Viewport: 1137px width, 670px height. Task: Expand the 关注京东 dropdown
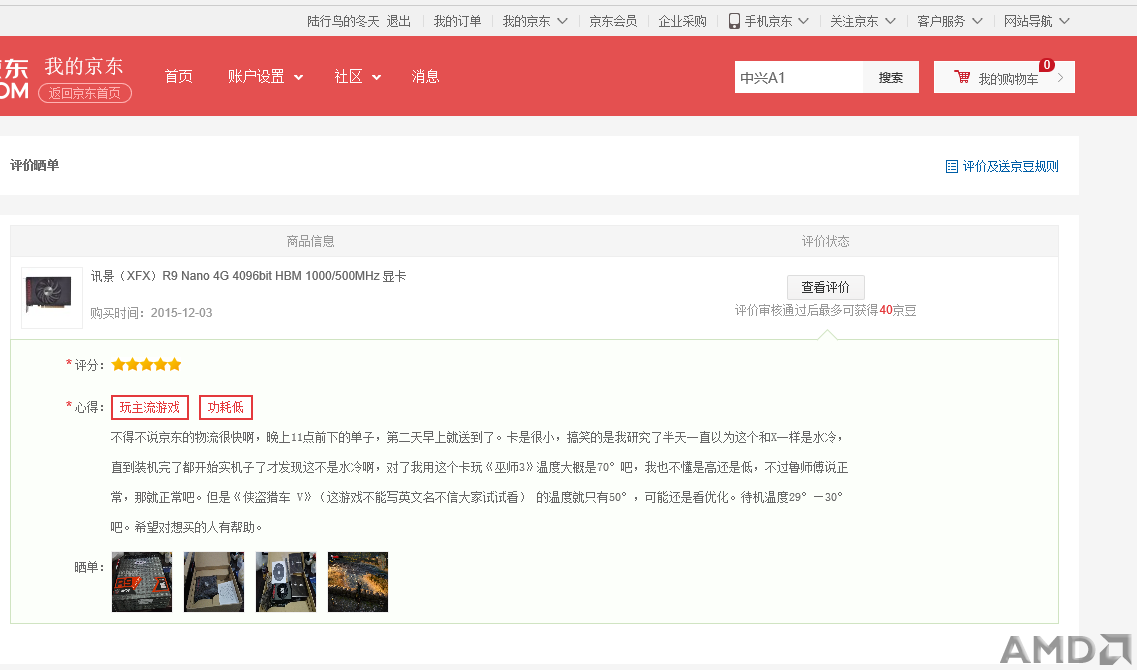pos(890,21)
